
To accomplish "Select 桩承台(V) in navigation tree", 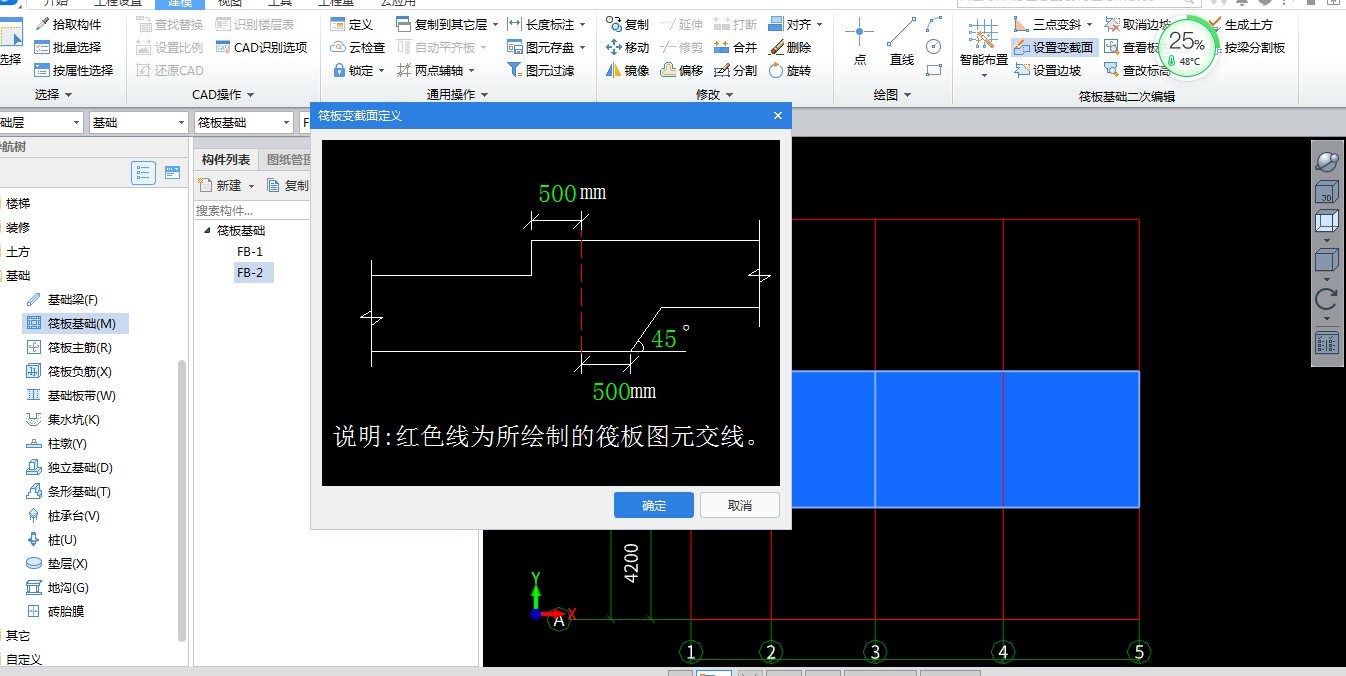I will [x=62, y=516].
